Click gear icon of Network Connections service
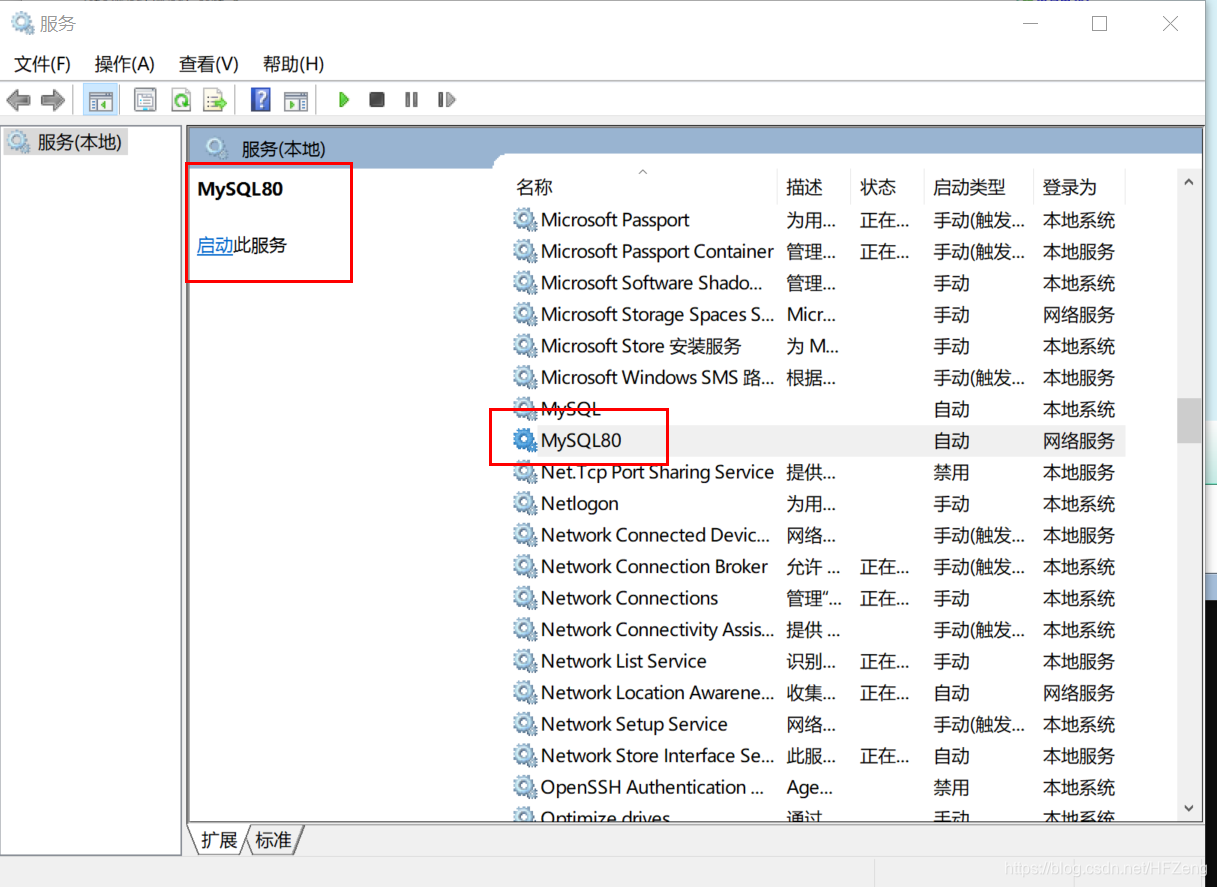1217x887 pixels. click(x=525, y=598)
